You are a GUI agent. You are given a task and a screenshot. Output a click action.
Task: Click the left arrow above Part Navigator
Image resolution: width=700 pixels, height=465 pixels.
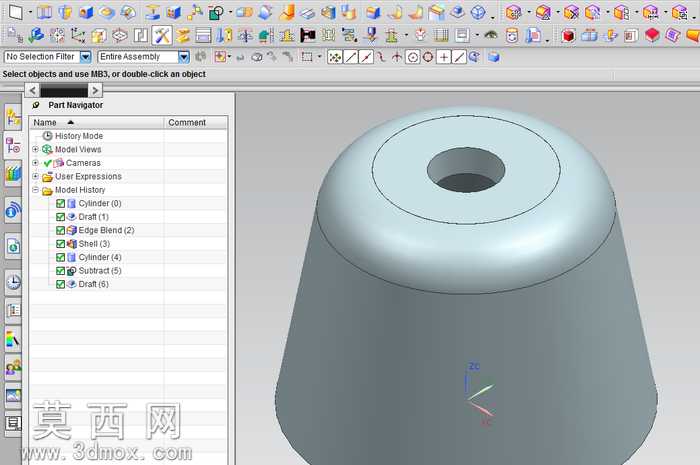(x=32, y=91)
